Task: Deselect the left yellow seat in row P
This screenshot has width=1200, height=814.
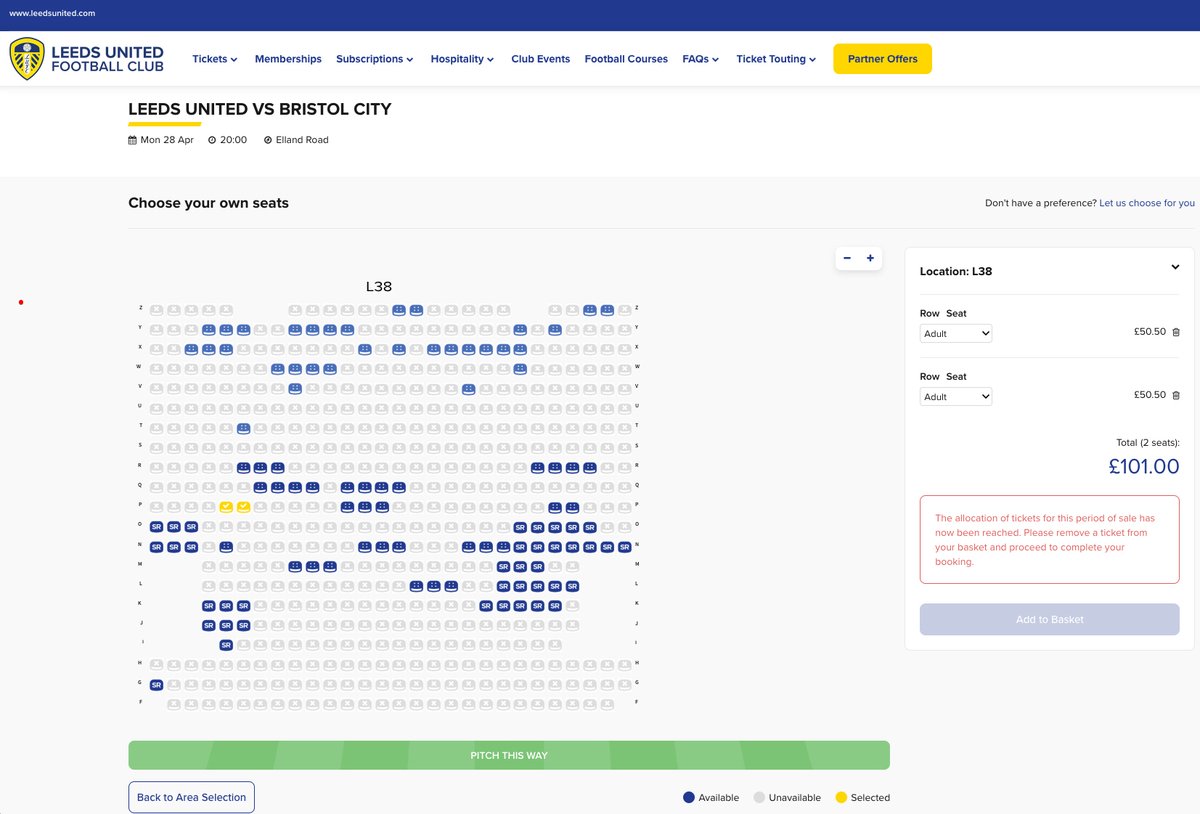Action: [x=226, y=507]
